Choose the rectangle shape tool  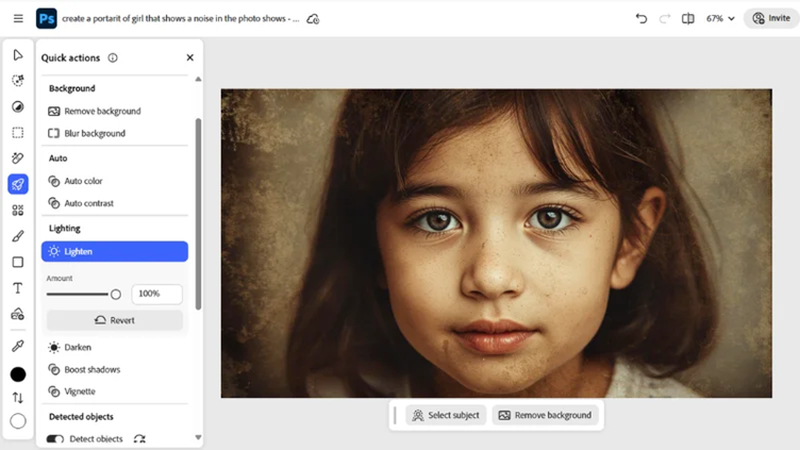point(18,262)
